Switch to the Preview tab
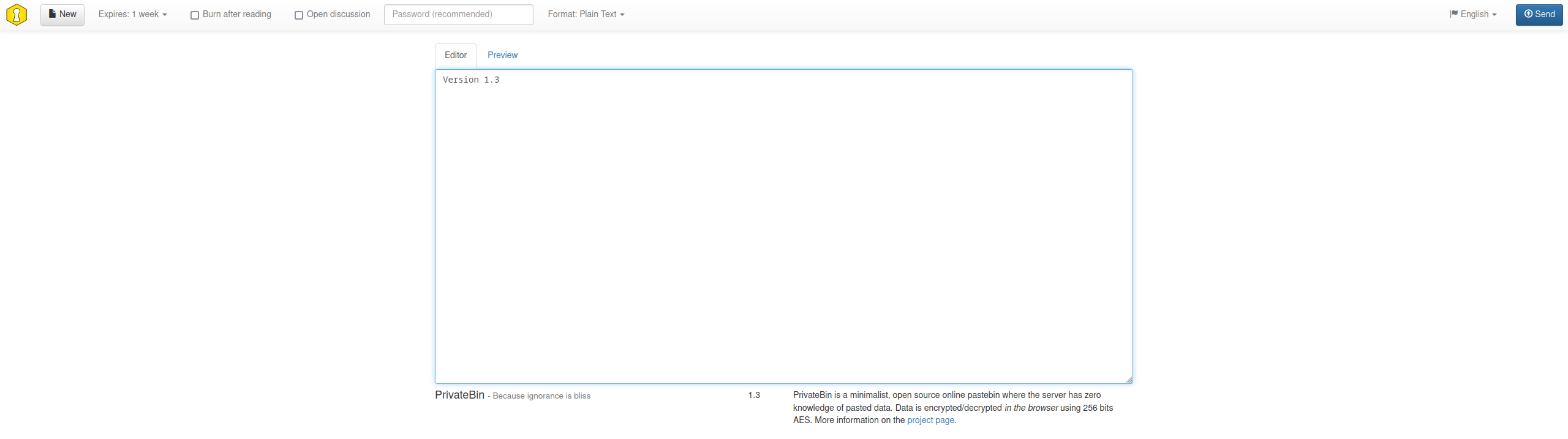 point(502,56)
